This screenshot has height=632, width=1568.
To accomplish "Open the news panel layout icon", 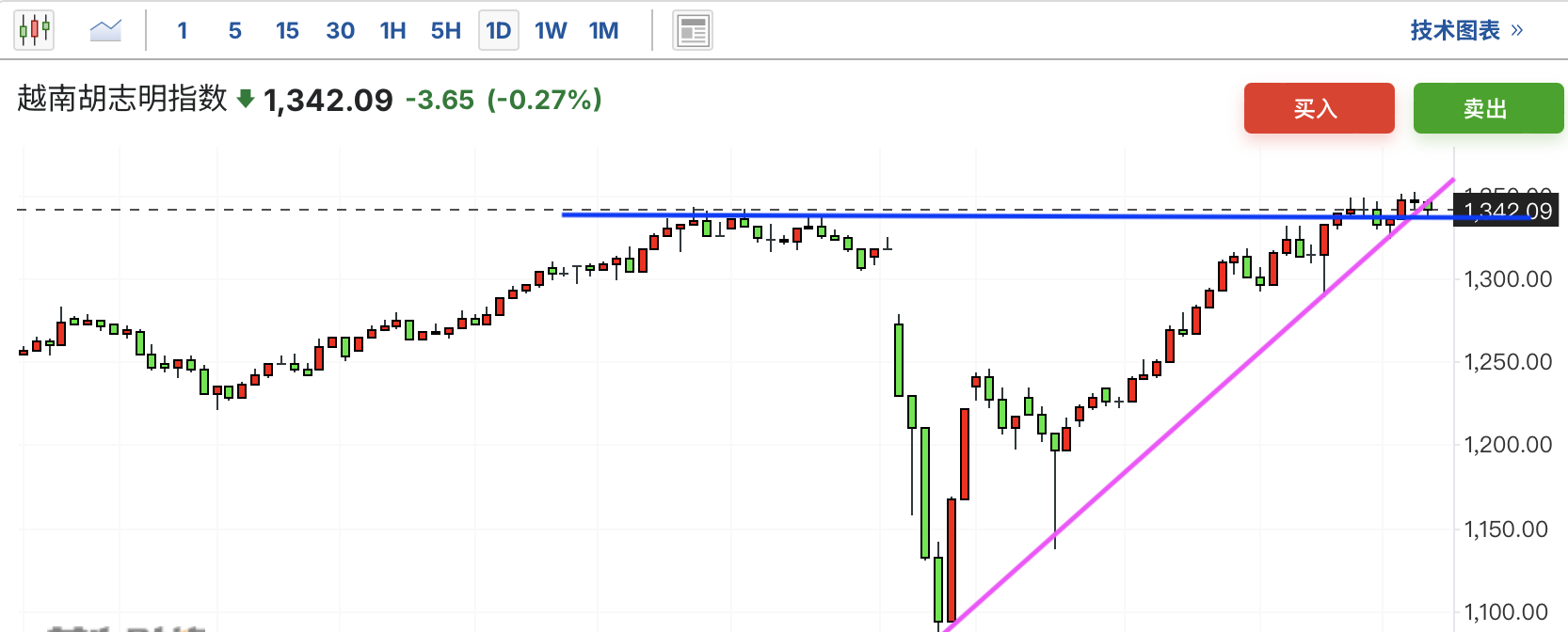I will [693, 31].
